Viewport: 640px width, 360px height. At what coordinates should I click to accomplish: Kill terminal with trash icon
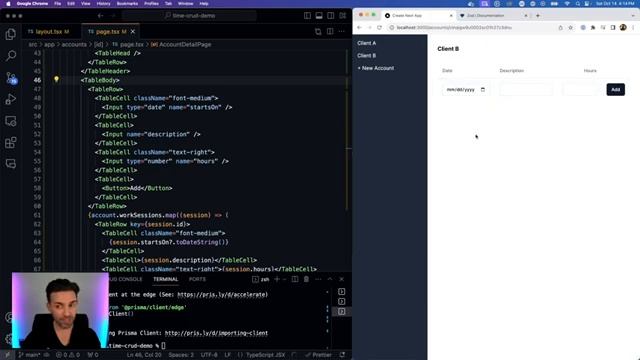tap(306, 279)
